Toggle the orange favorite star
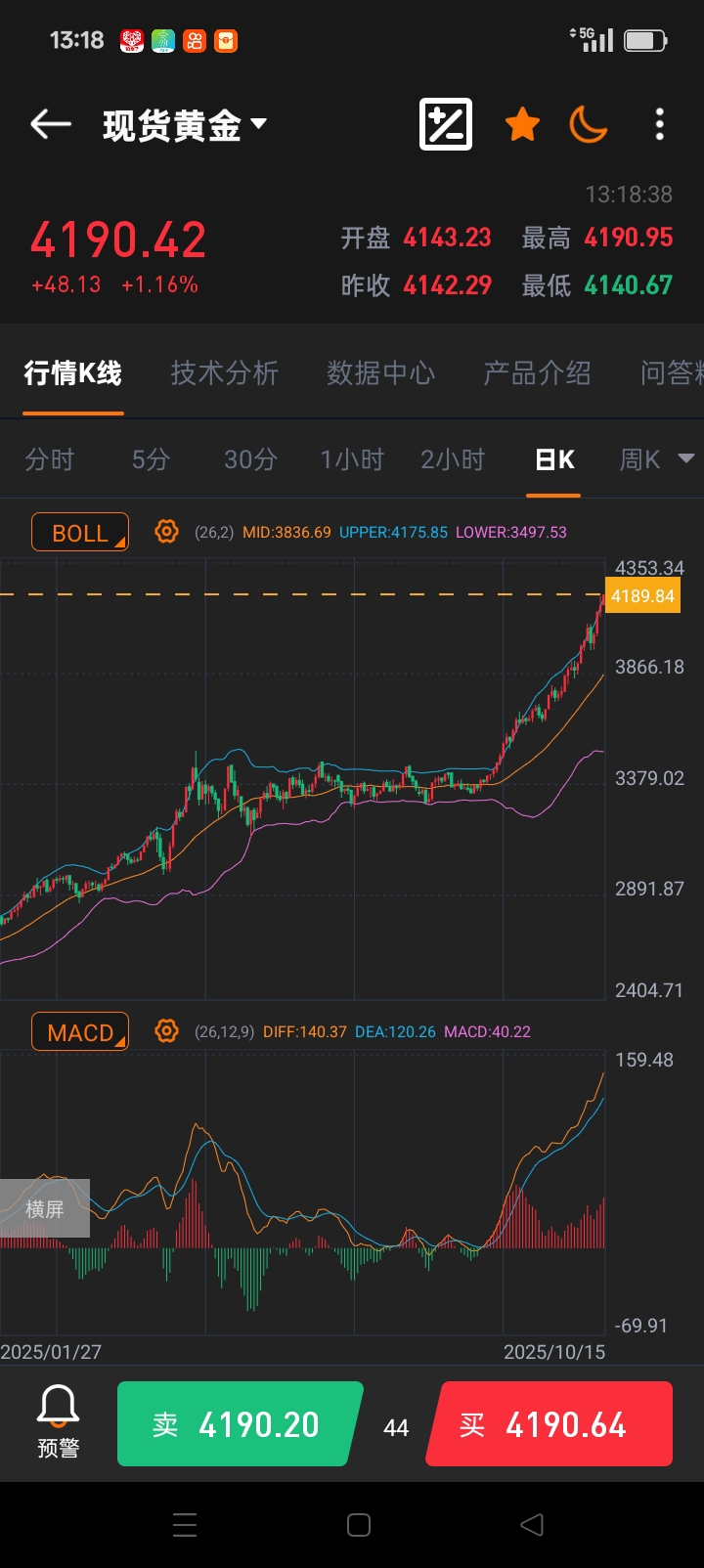The width and height of the screenshot is (704, 1568). coord(522,124)
